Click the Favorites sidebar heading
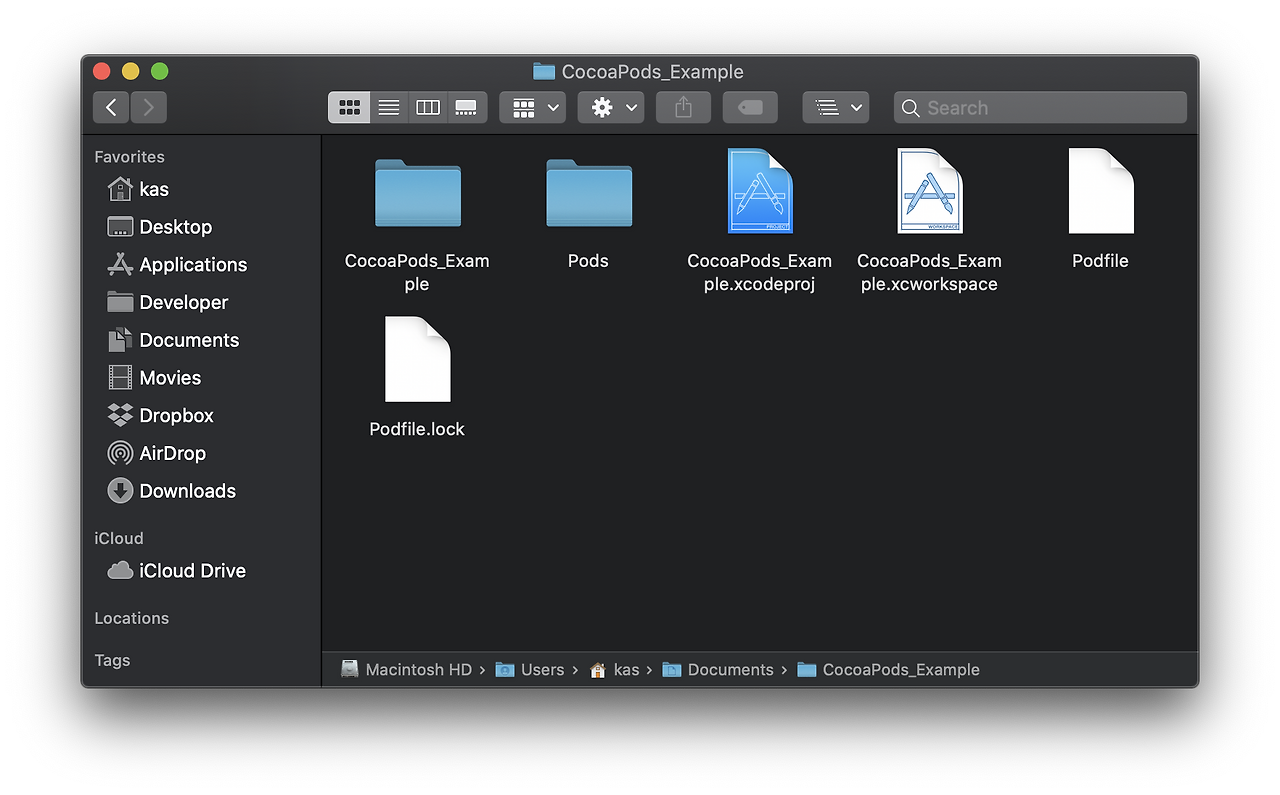 pos(129,157)
